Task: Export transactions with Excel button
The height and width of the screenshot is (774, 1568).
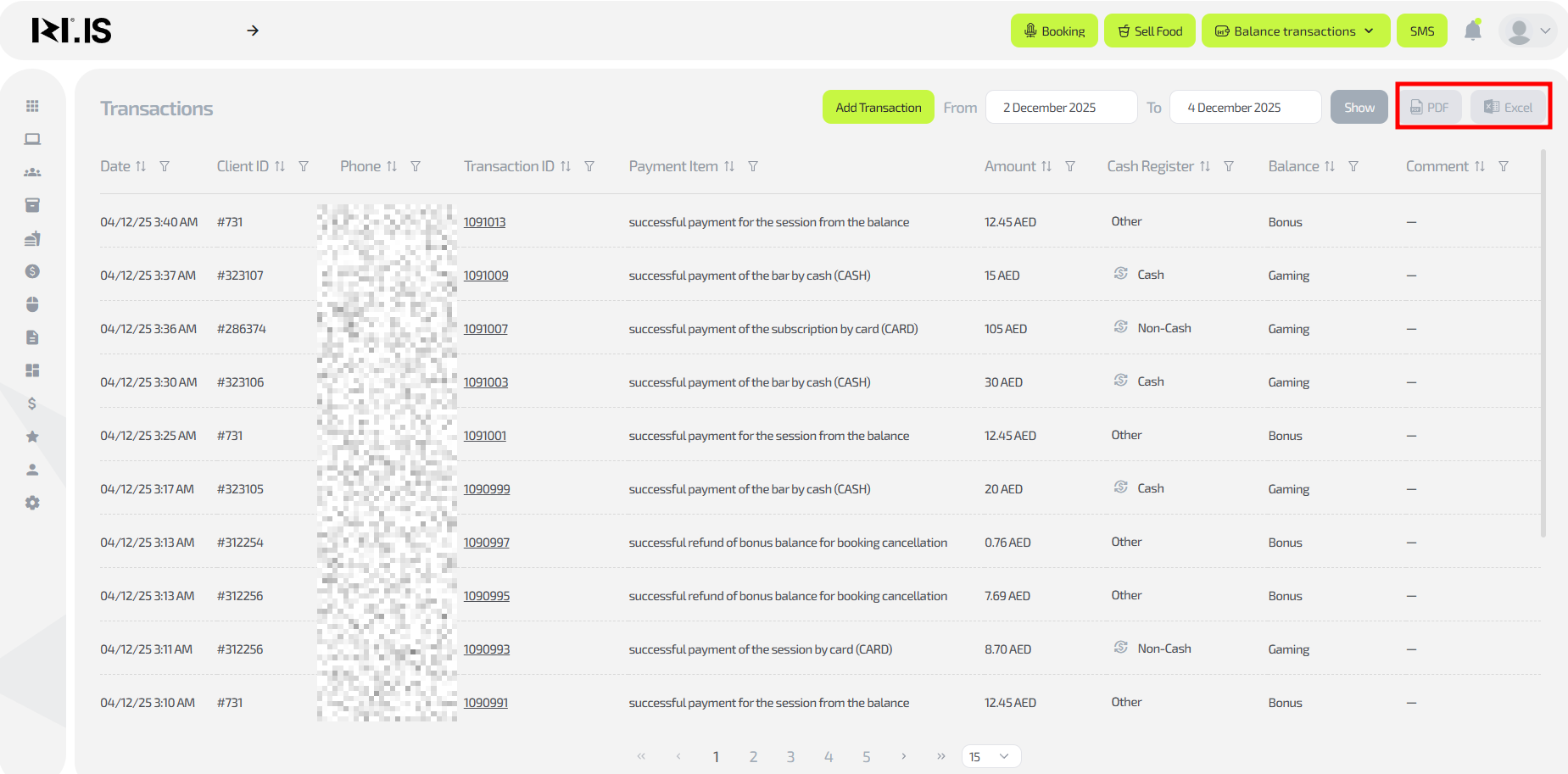Action: click(x=1508, y=108)
